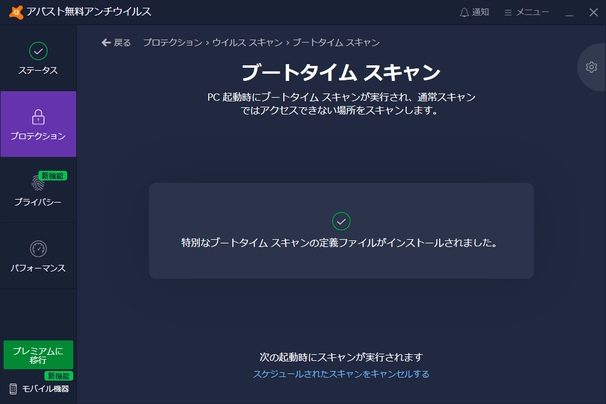Close the Avast window
This screenshot has height=404, width=606.
pos(594,12)
